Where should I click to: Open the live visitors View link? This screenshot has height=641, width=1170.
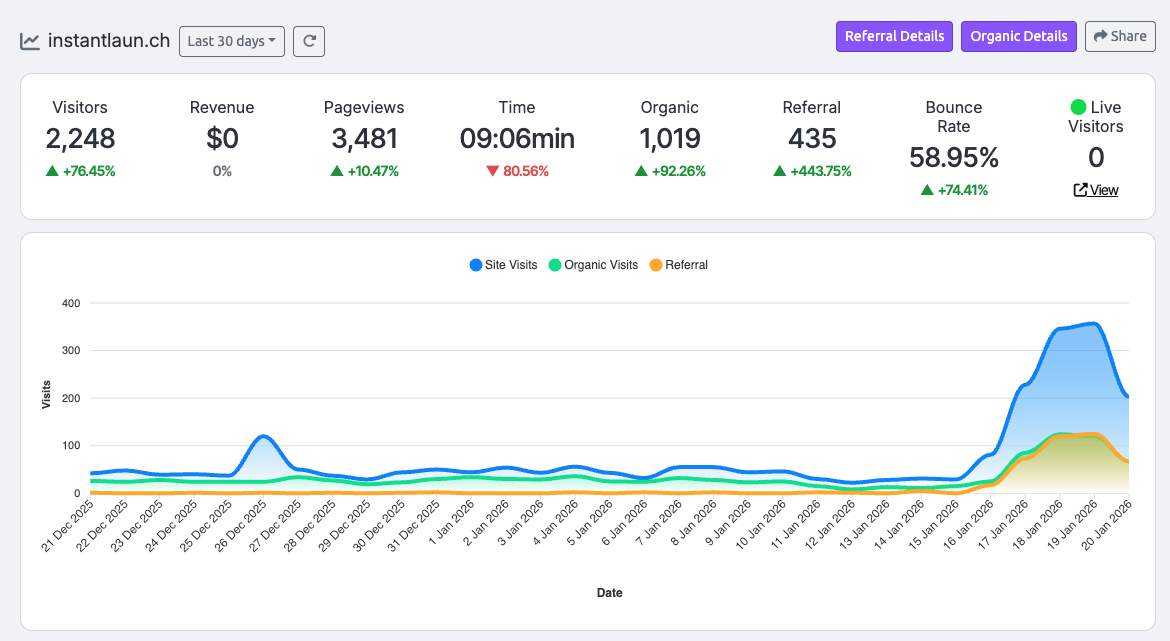tap(1096, 190)
